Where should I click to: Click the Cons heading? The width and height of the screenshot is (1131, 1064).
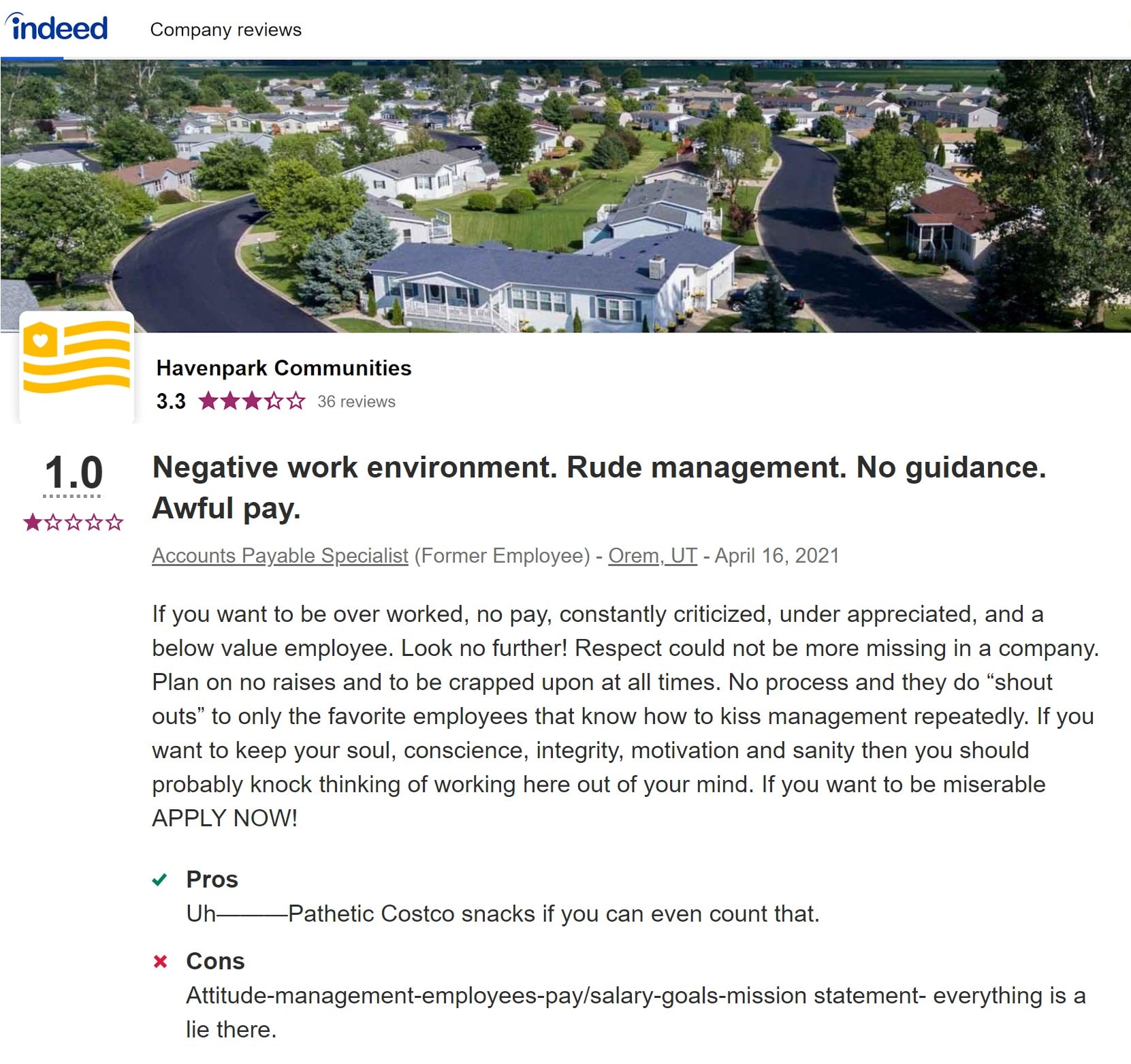[x=215, y=961]
